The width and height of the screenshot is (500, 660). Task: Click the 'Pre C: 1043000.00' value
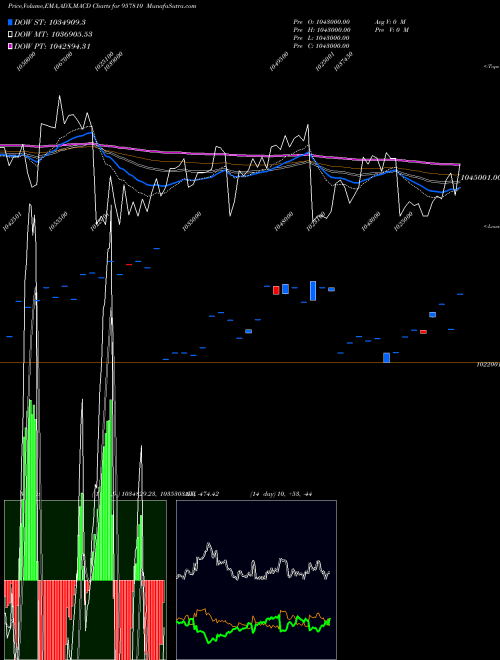pyautogui.click(x=322, y=46)
